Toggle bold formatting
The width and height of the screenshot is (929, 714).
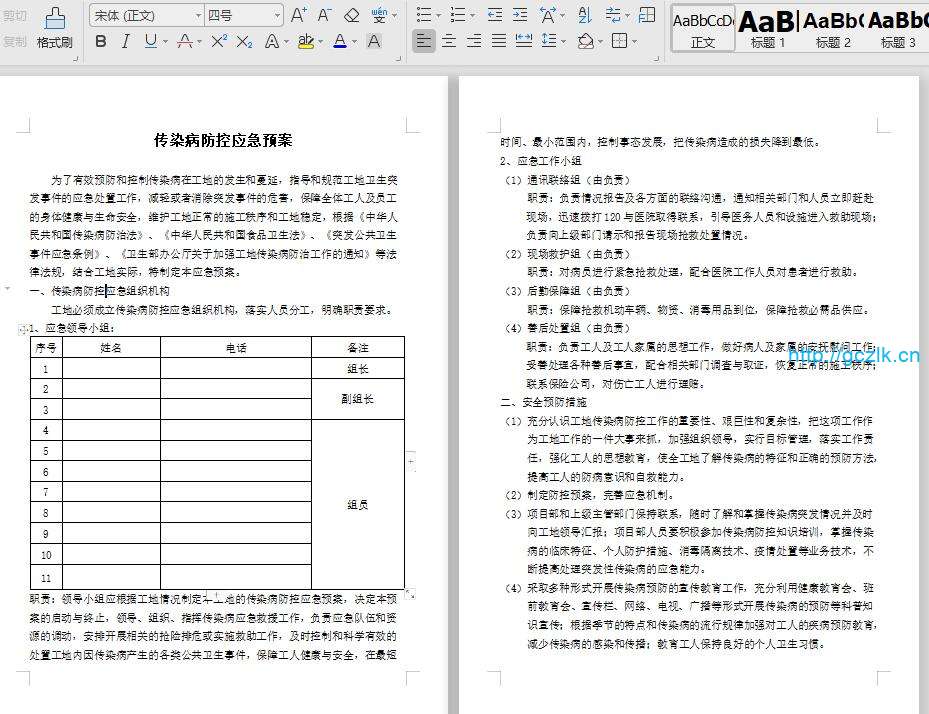coord(101,41)
